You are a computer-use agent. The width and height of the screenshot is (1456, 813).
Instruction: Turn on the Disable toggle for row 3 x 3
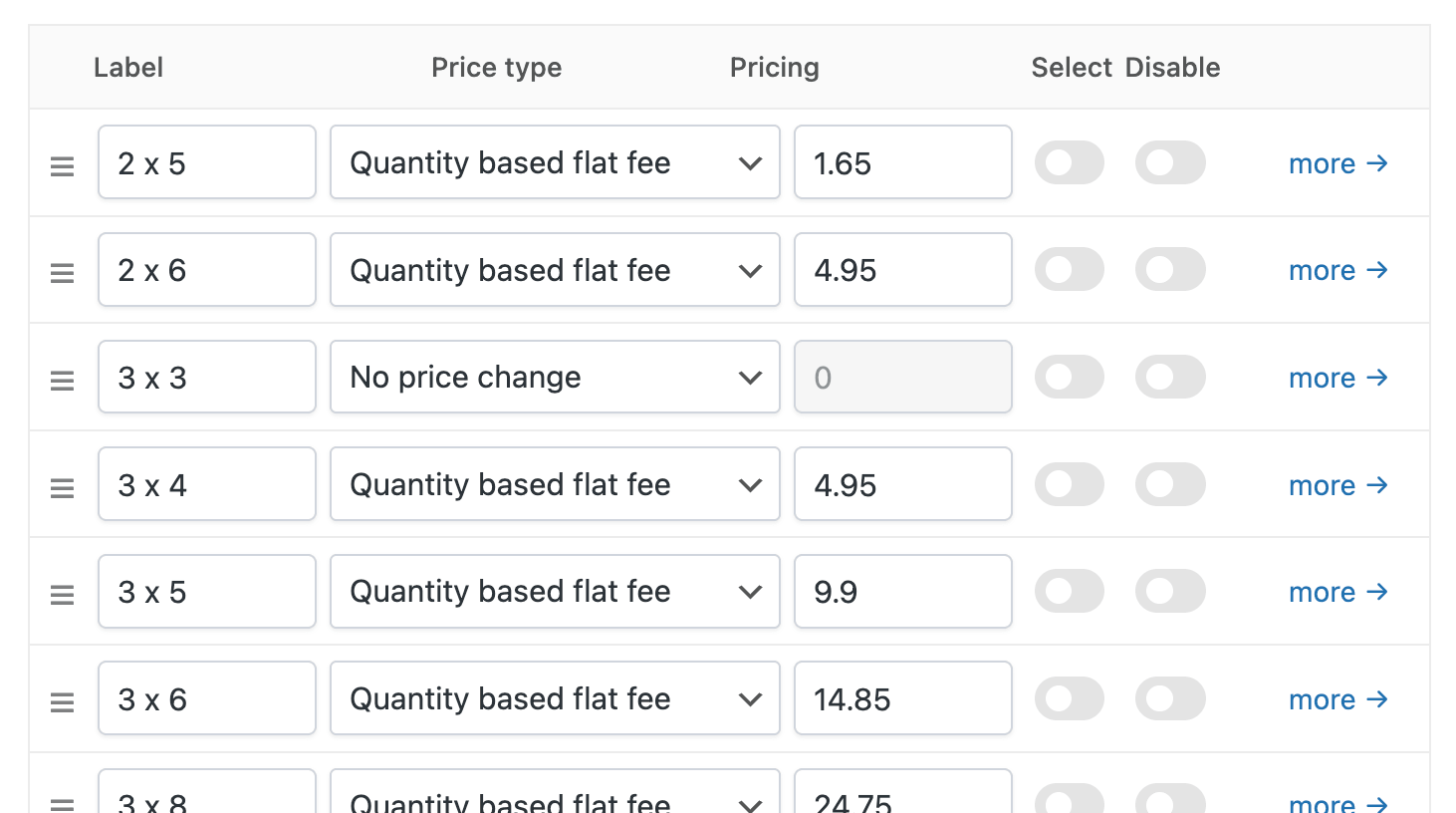point(1170,377)
